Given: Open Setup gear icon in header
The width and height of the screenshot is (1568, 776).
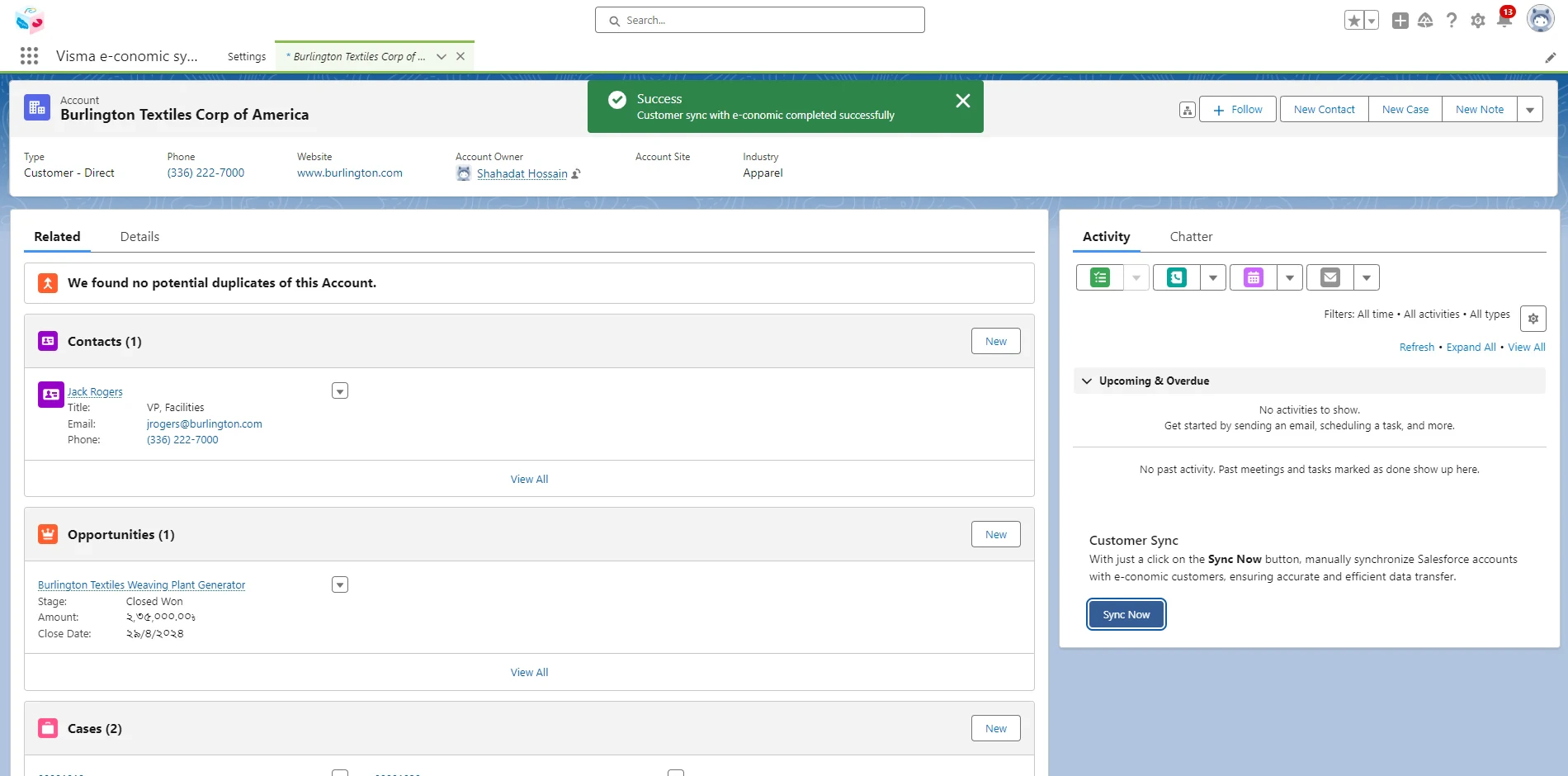Looking at the screenshot, I should [1478, 21].
